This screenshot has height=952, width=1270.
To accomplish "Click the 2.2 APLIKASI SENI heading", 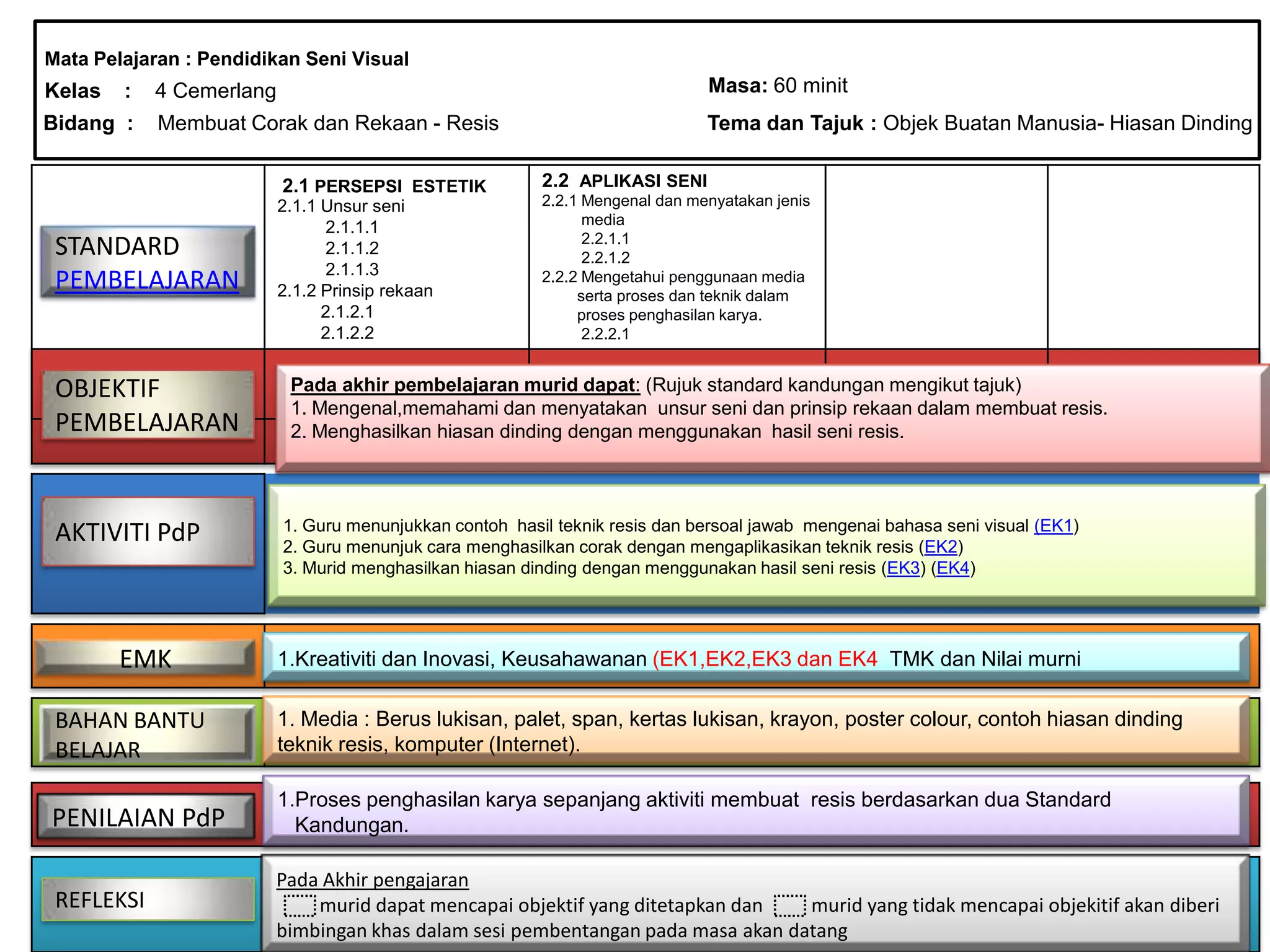I will pyautogui.click(x=624, y=181).
